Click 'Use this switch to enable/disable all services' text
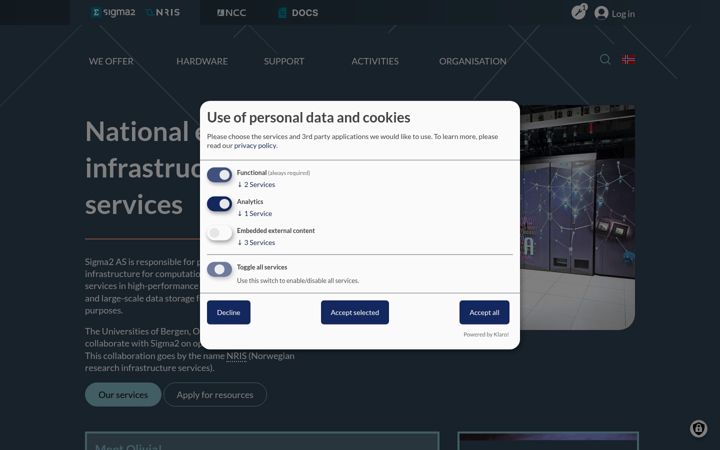The image size is (720, 450). pos(298,281)
